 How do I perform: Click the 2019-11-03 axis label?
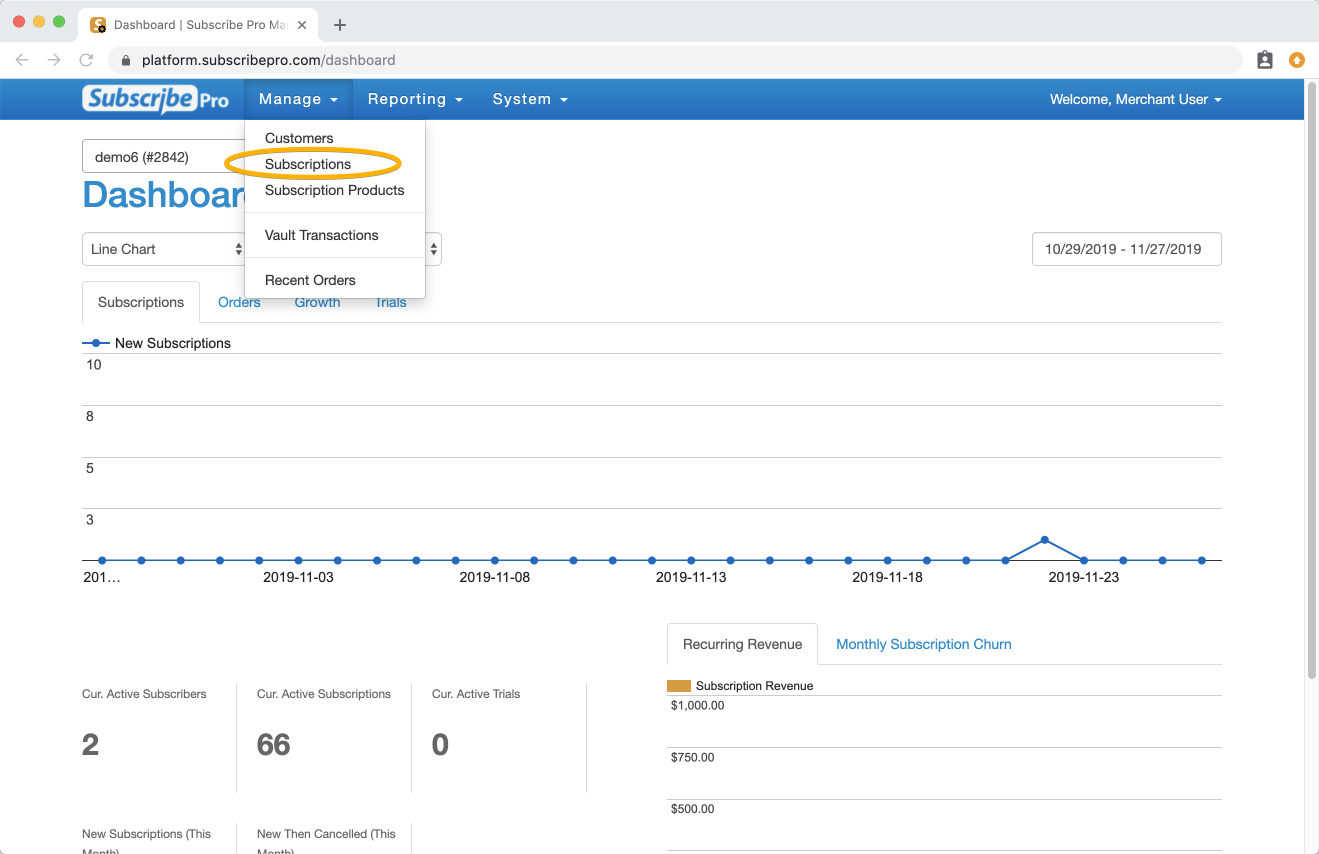click(298, 577)
